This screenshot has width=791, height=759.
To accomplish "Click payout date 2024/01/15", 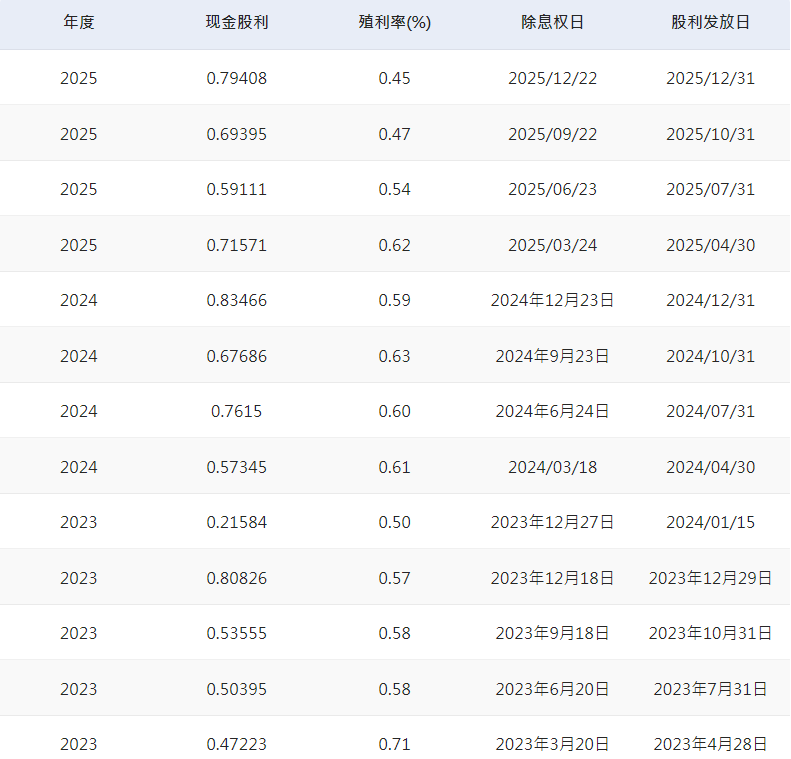I will [710, 522].
